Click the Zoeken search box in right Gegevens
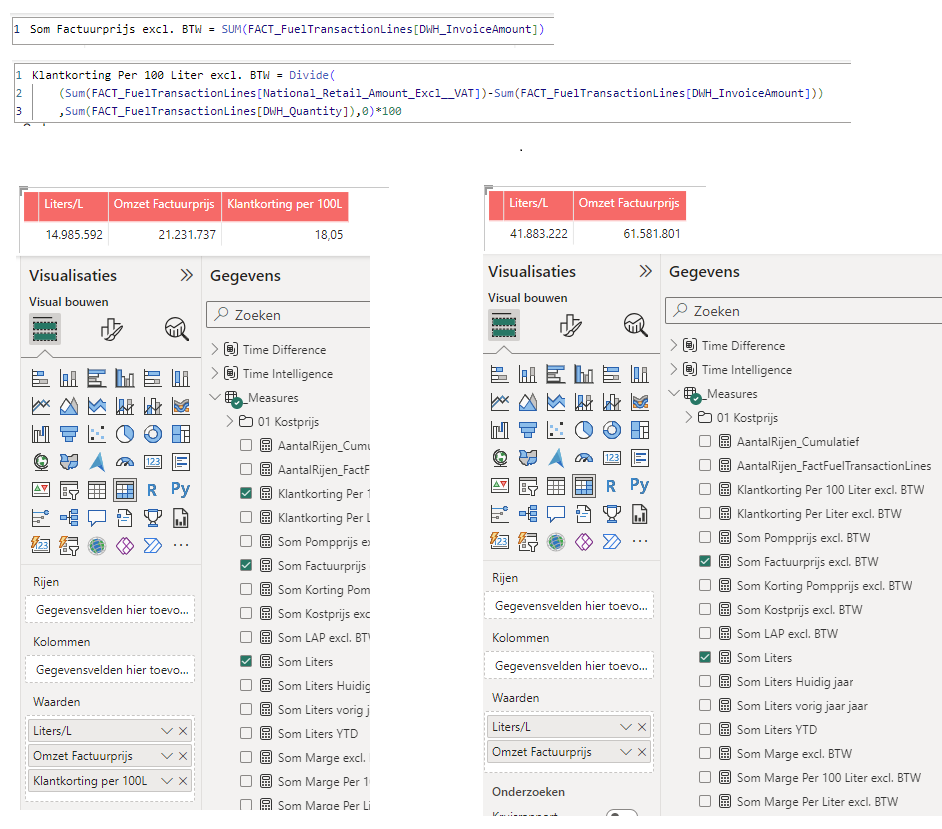The image size is (942, 829). [x=804, y=311]
